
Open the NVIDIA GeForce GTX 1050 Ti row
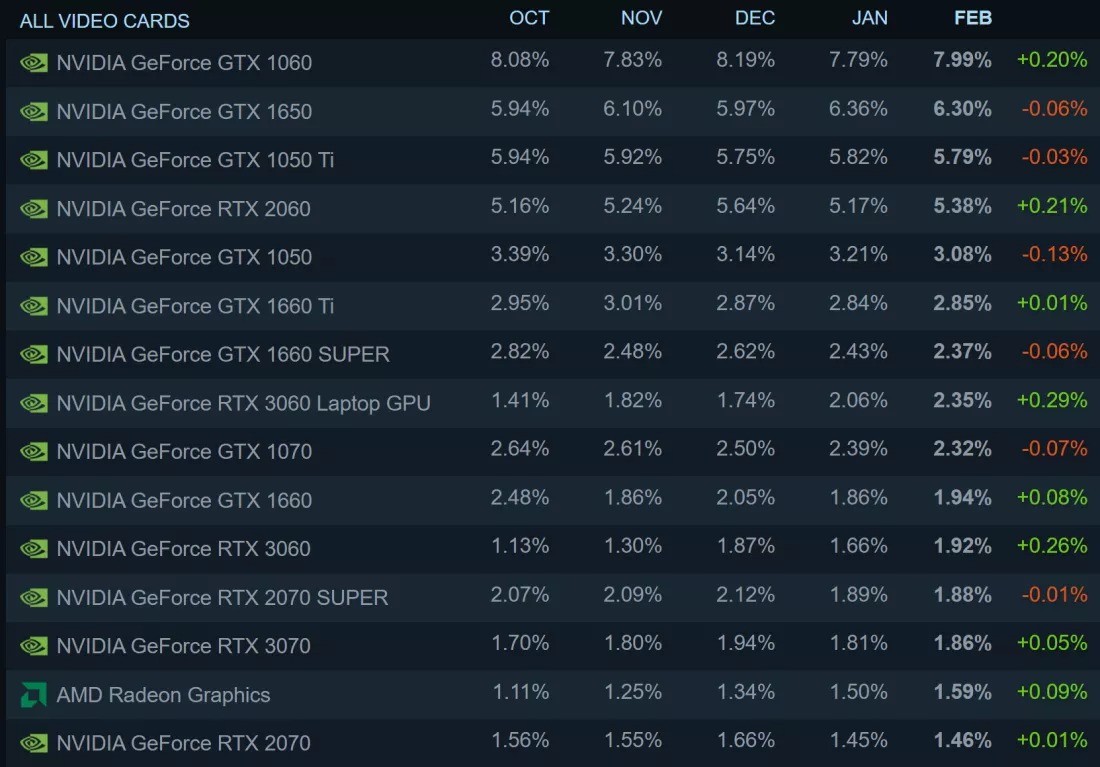[195, 160]
